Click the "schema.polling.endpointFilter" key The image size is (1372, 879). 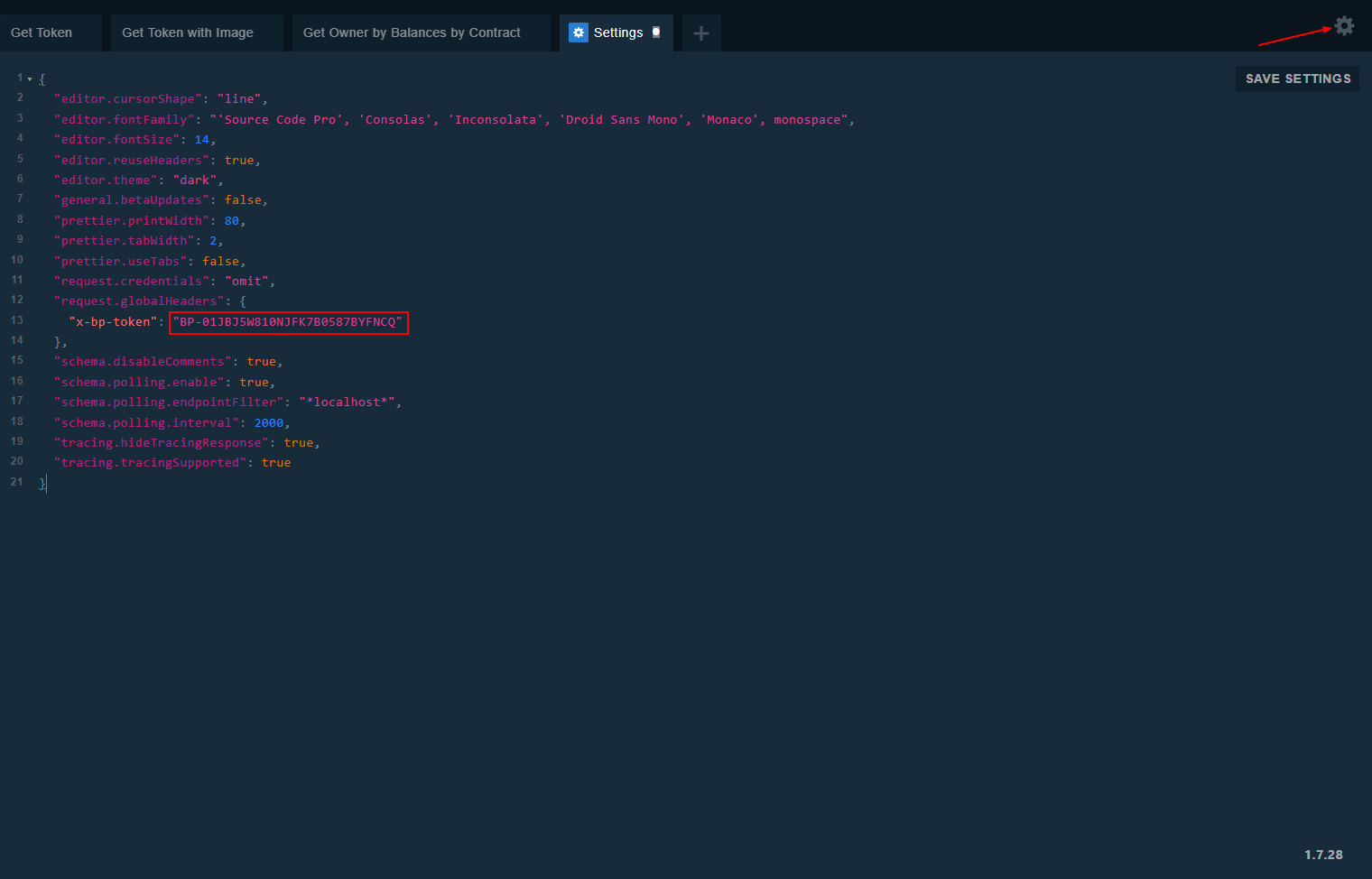coord(169,402)
